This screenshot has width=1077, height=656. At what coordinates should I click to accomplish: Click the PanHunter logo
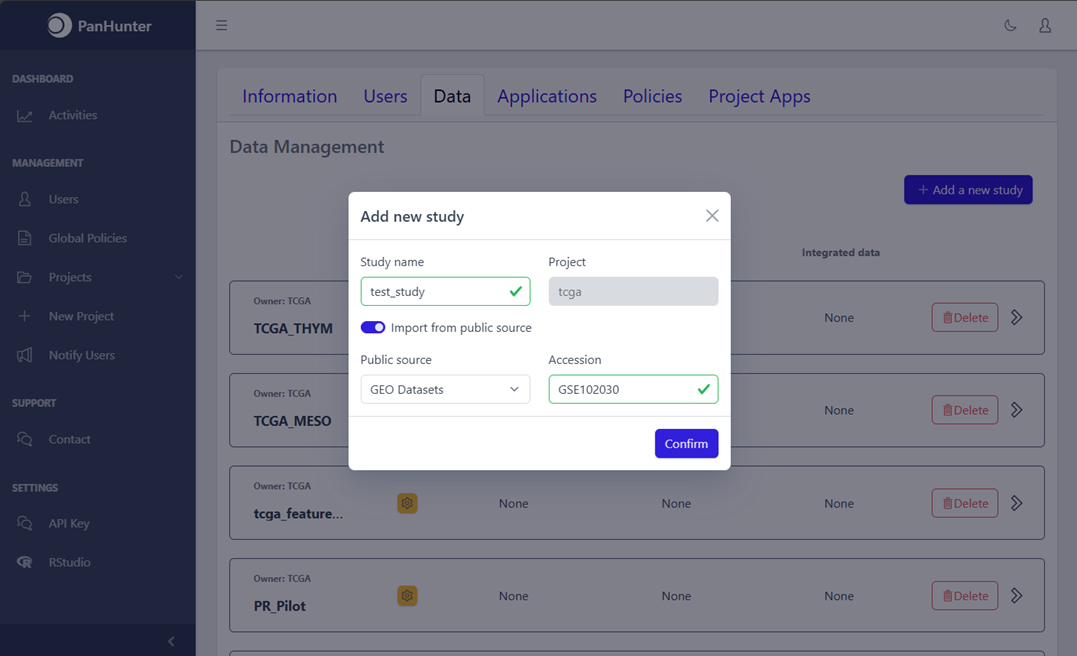pyautogui.click(x=98, y=26)
